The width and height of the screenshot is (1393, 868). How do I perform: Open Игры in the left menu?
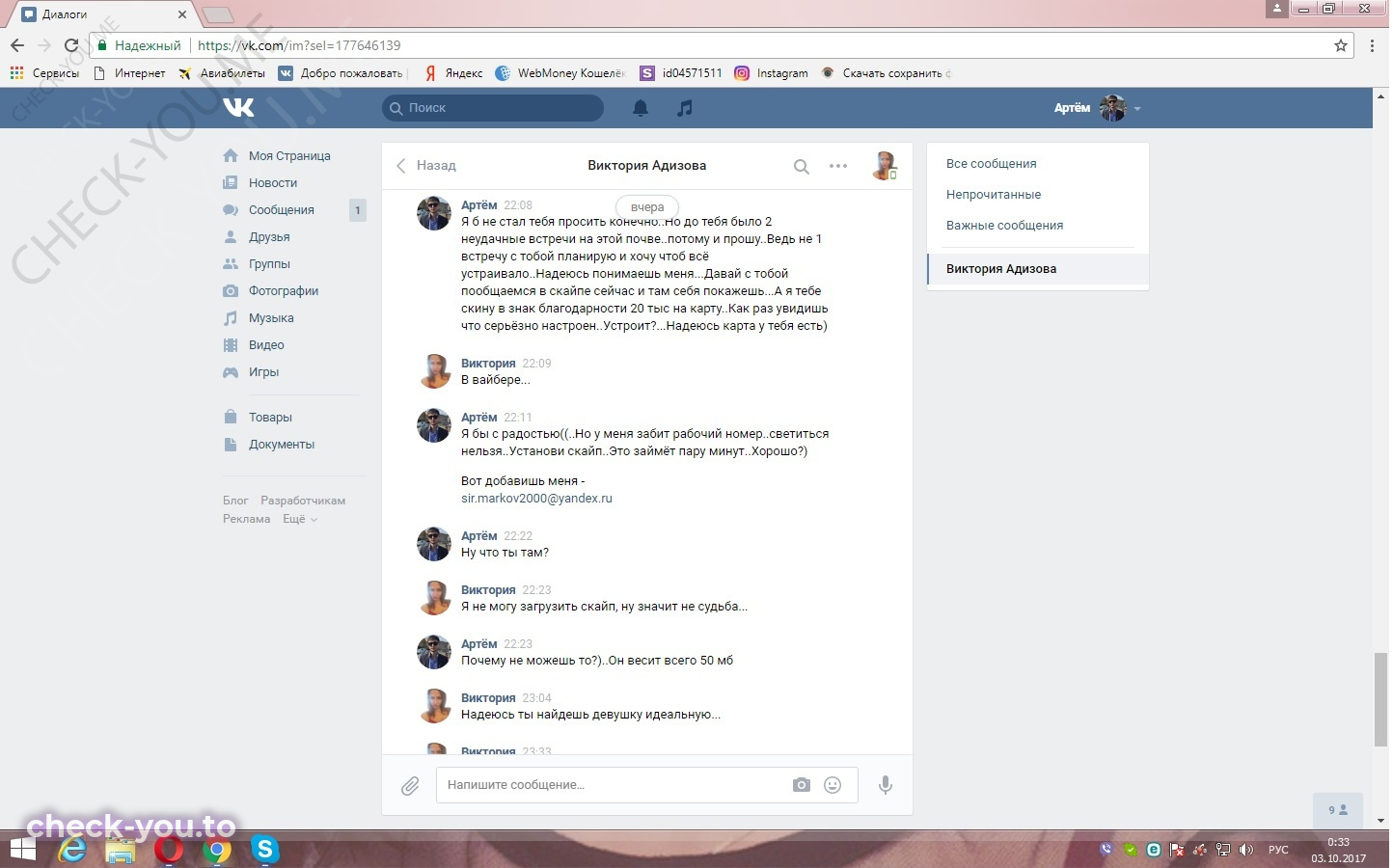263,372
